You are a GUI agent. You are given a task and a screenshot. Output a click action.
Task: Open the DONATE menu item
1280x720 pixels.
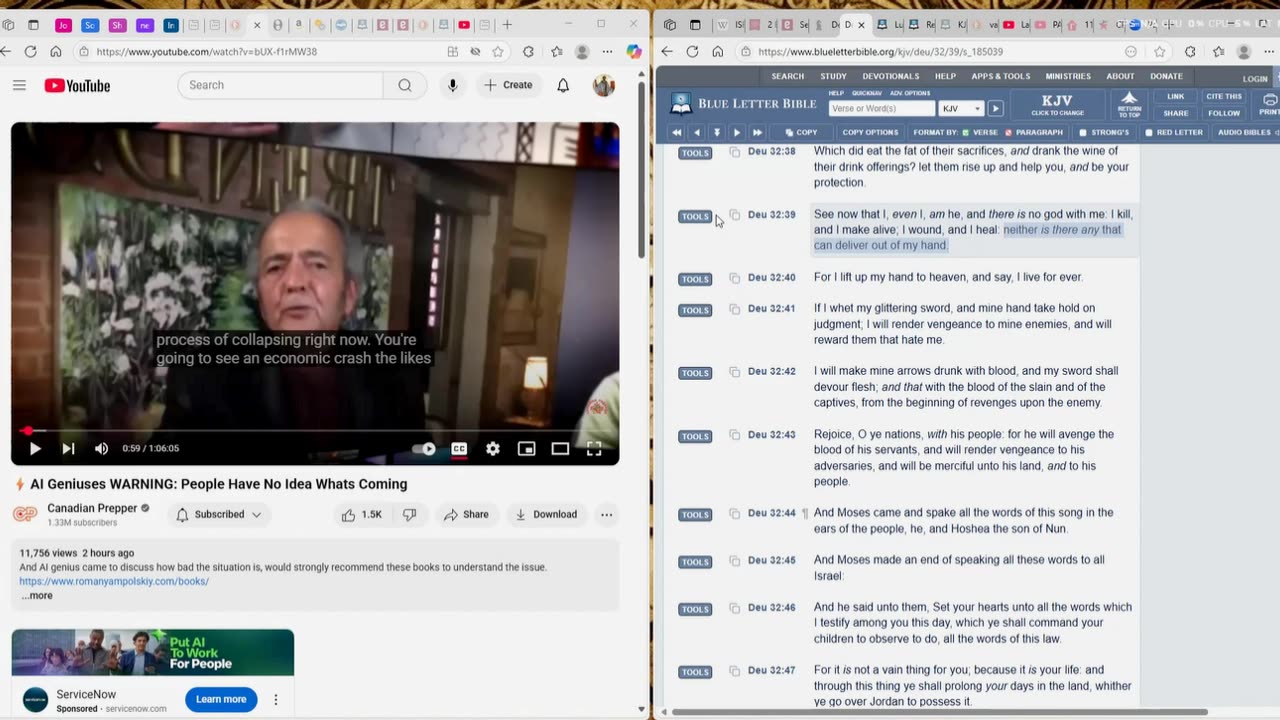pyautogui.click(x=1166, y=77)
